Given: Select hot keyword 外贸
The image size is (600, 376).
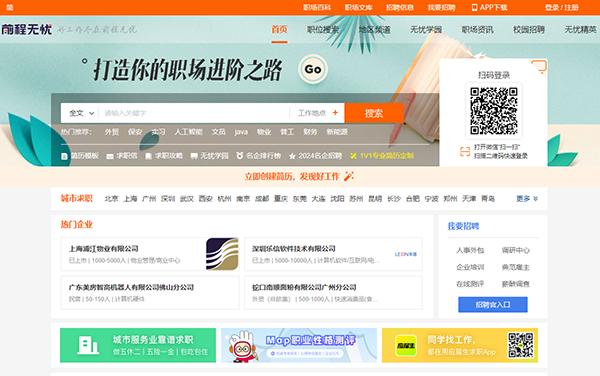Looking at the screenshot, I should point(112,132).
